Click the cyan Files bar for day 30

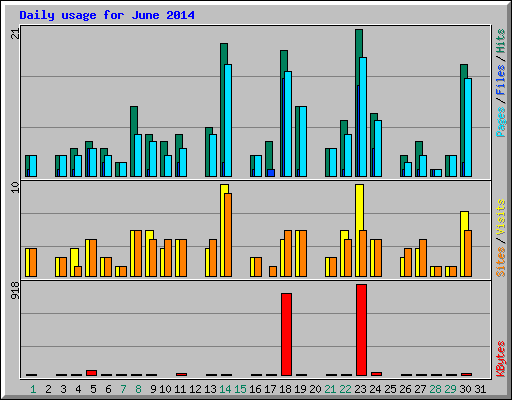tap(468, 127)
